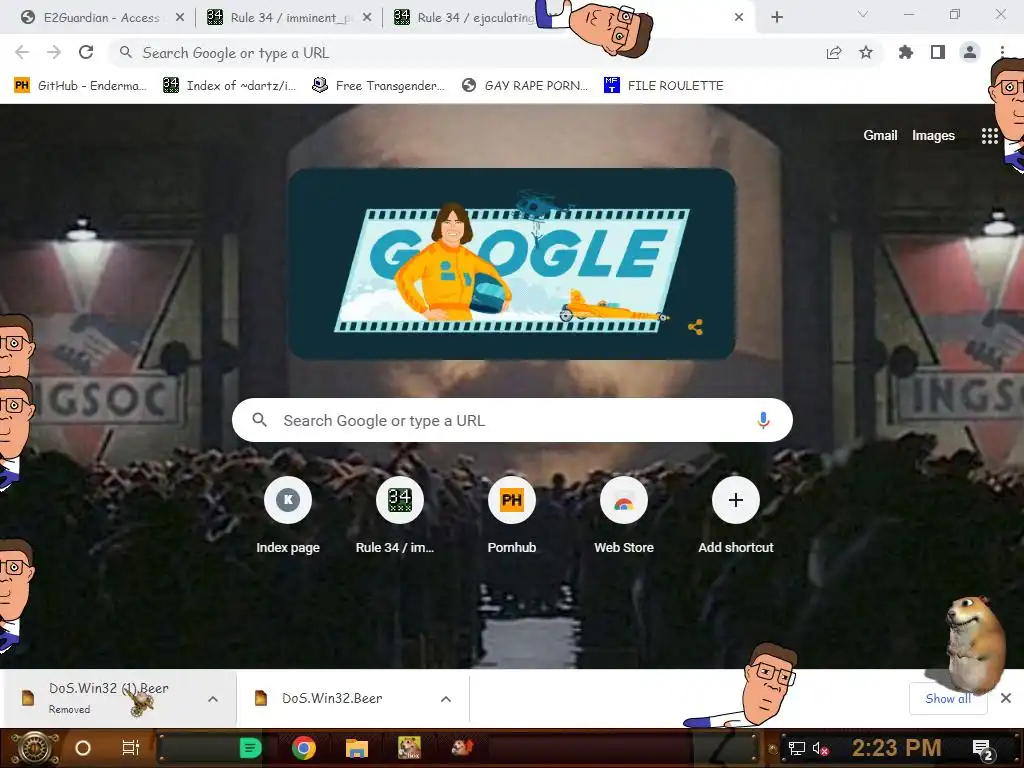Reload the current page
The height and width of the screenshot is (768, 1024).
86,52
